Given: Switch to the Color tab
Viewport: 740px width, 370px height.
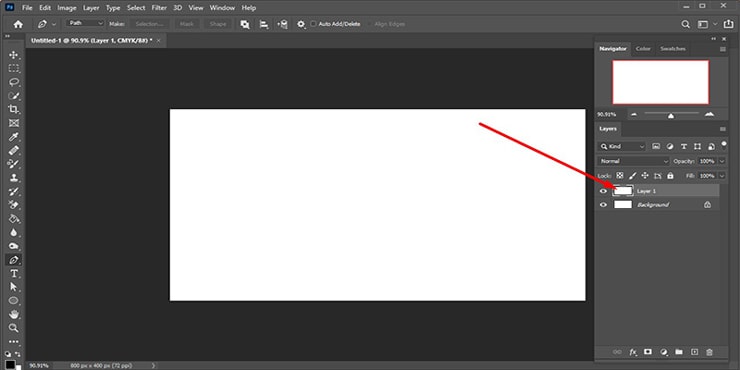Looking at the screenshot, I should click(x=643, y=49).
